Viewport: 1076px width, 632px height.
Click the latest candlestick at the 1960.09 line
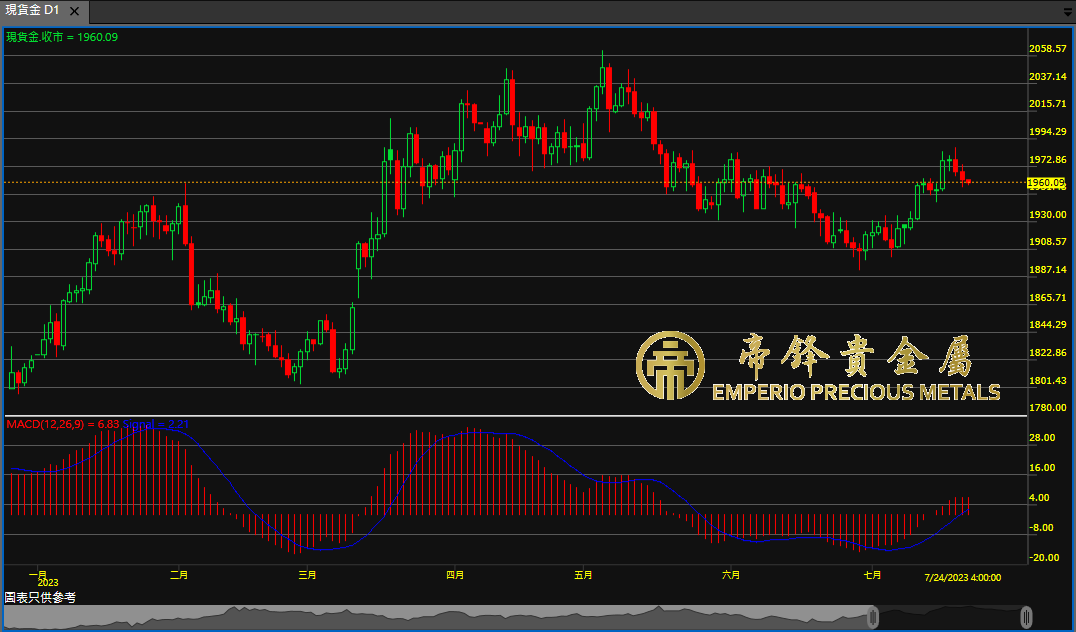968,182
